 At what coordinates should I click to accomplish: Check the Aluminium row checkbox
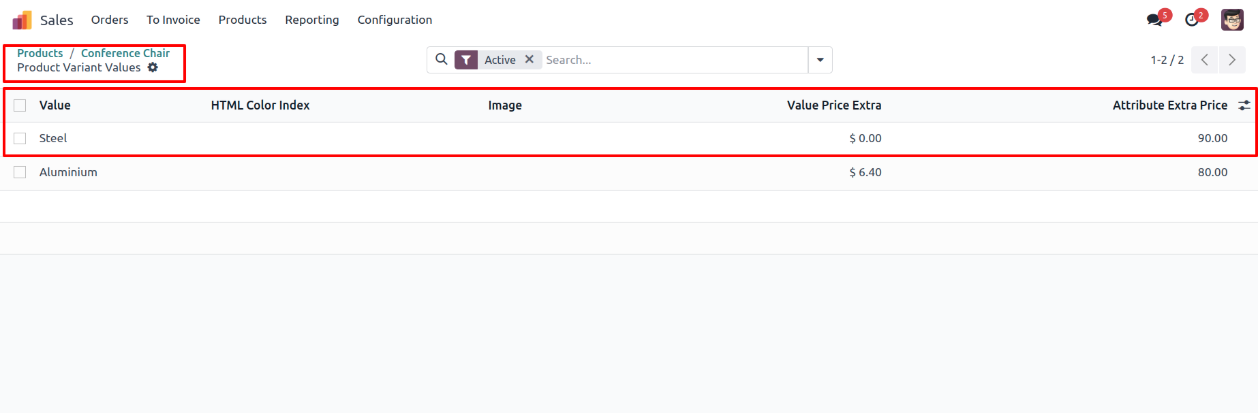click(x=20, y=172)
